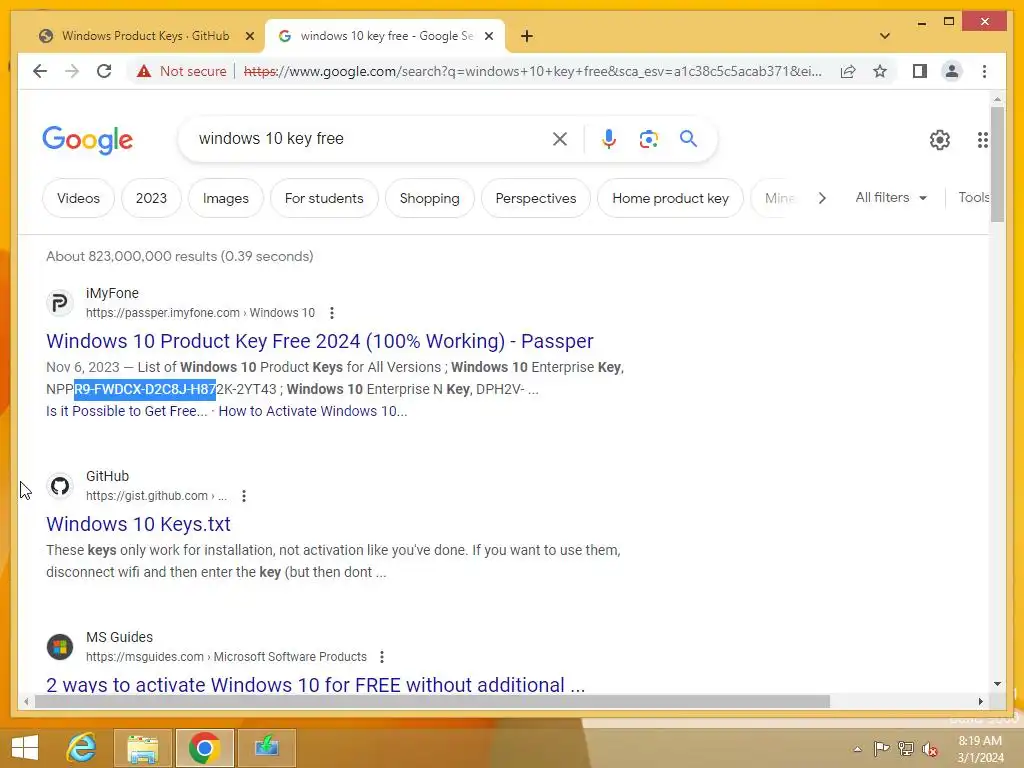
Task: Click the horizontal scrollbar thumb
Action: pyautogui.click(x=432, y=701)
